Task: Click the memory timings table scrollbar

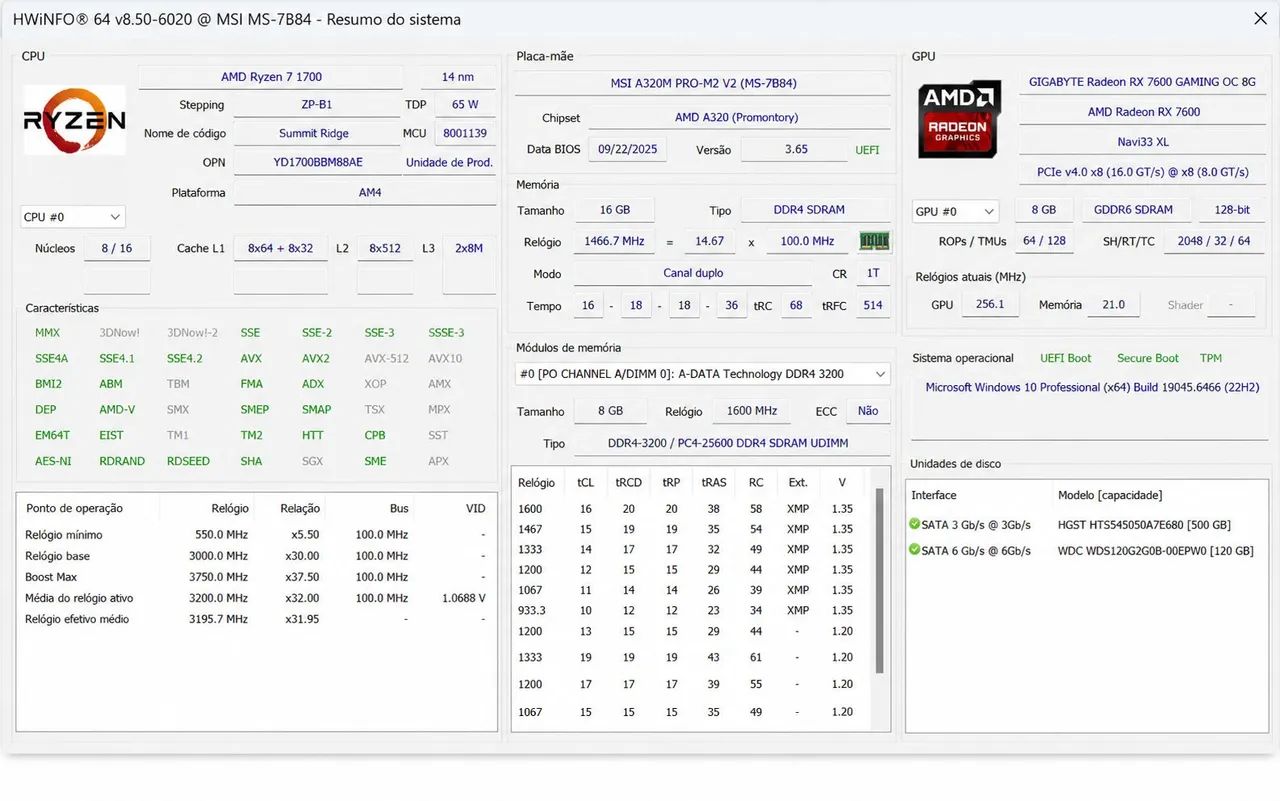Action: (x=880, y=580)
